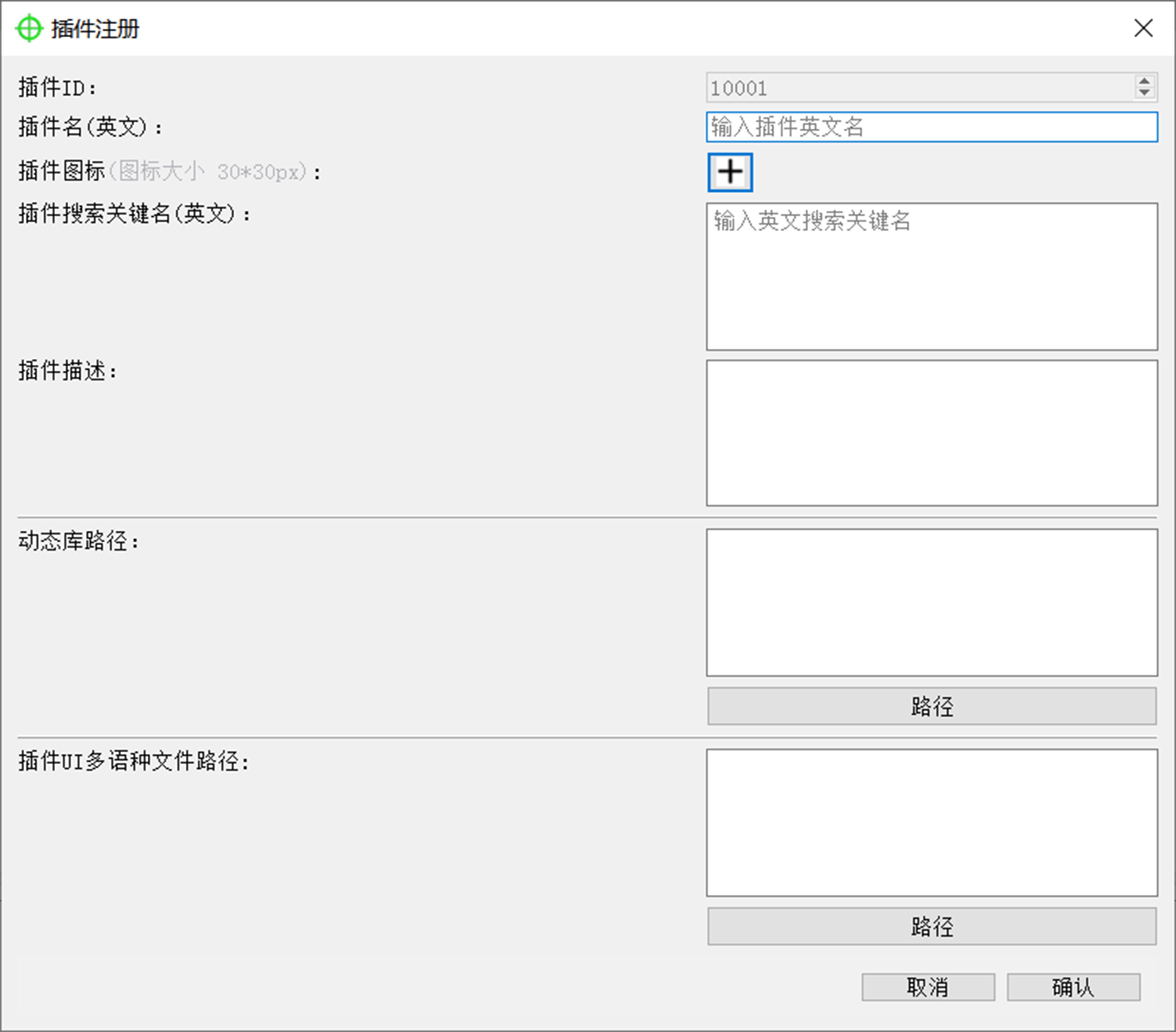
Task: Click the 动态库路径: label
Action: pos(79,541)
